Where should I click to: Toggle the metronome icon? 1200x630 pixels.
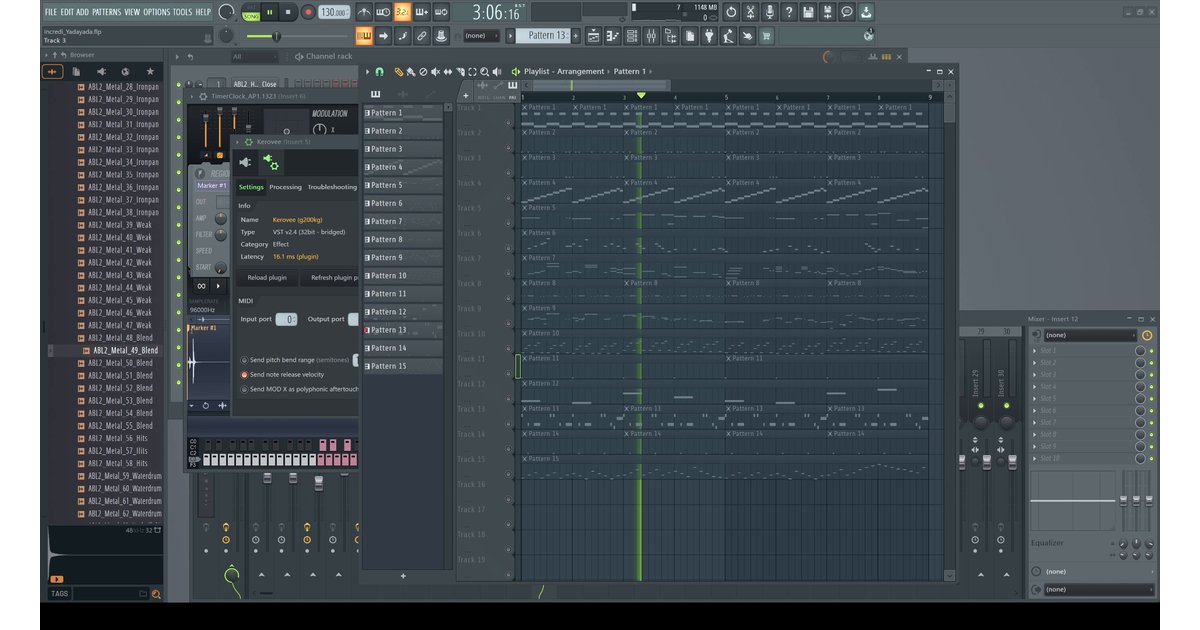point(364,12)
